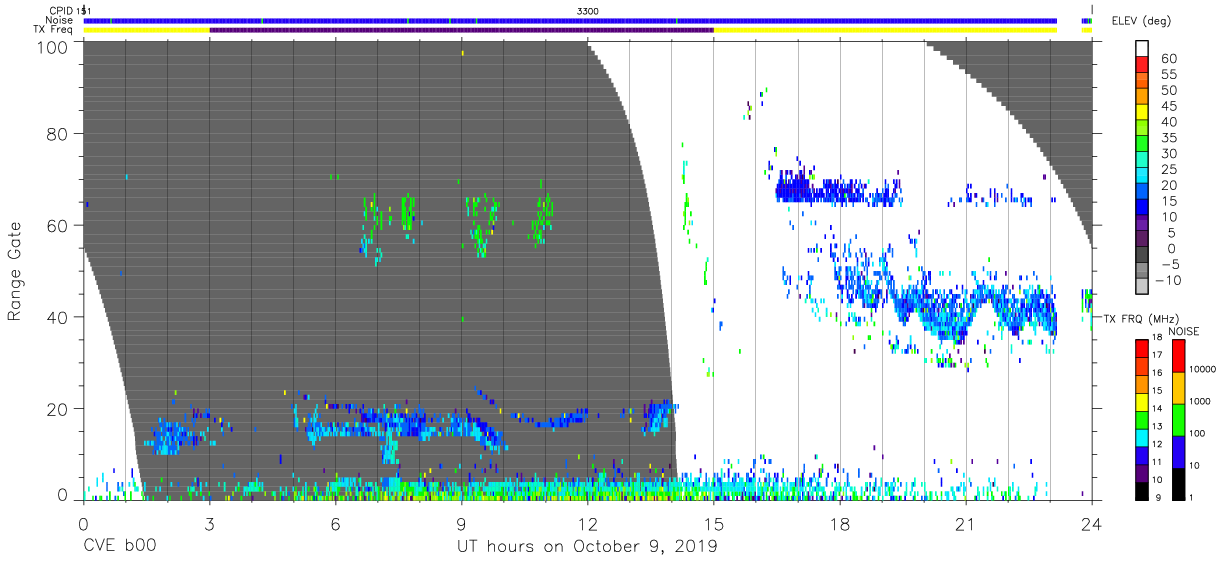
Task: Click the 'Range Gate' y-axis label
Action: tap(15, 272)
